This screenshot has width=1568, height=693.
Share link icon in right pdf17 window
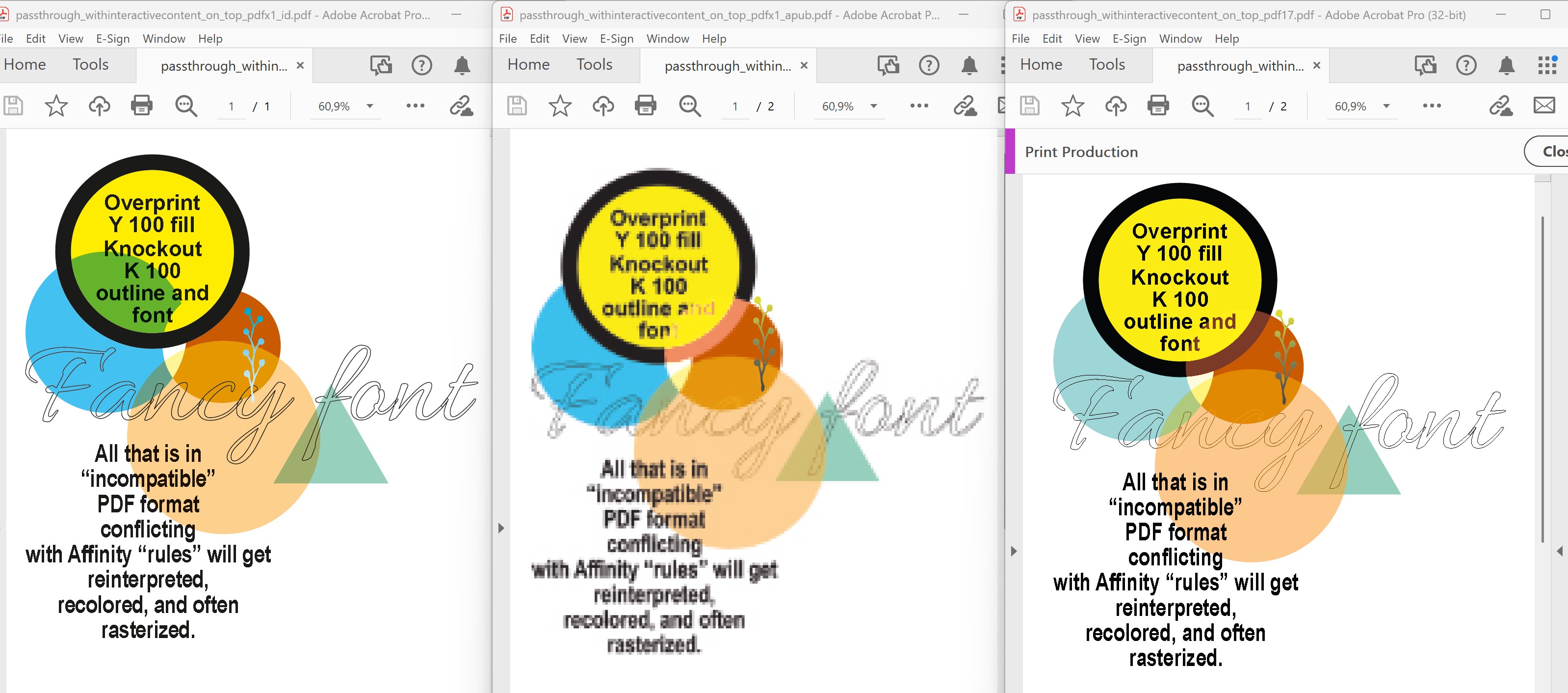point(1502,106)
